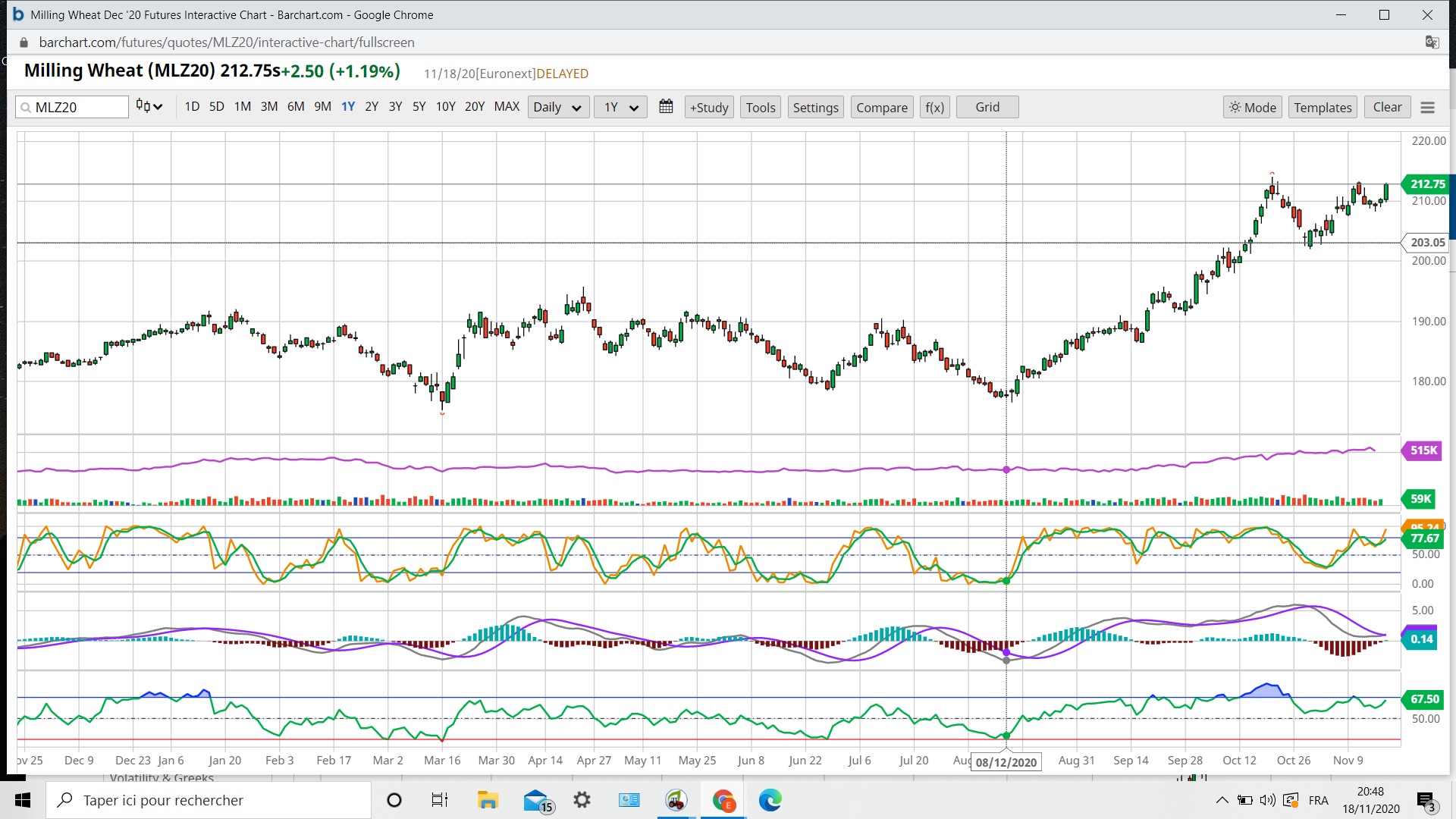Screen dimensions: 1456x819
Task: Click the Compare button
Action: click(881, 108)
